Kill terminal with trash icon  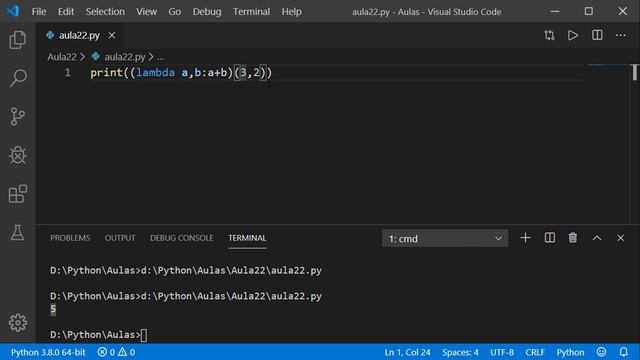573,238
